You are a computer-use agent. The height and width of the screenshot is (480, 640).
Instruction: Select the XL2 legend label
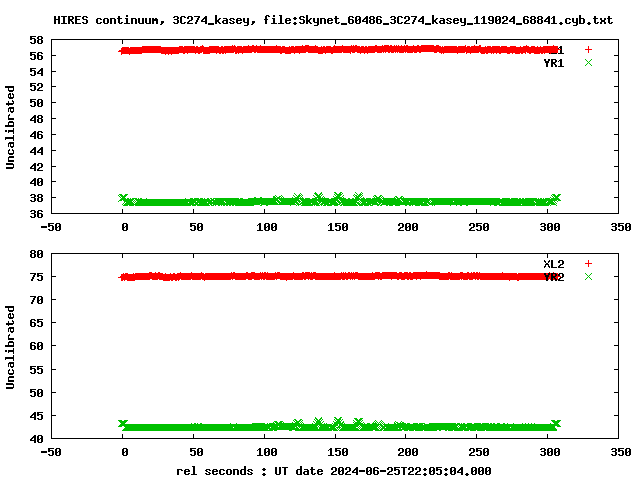point(554,264)
